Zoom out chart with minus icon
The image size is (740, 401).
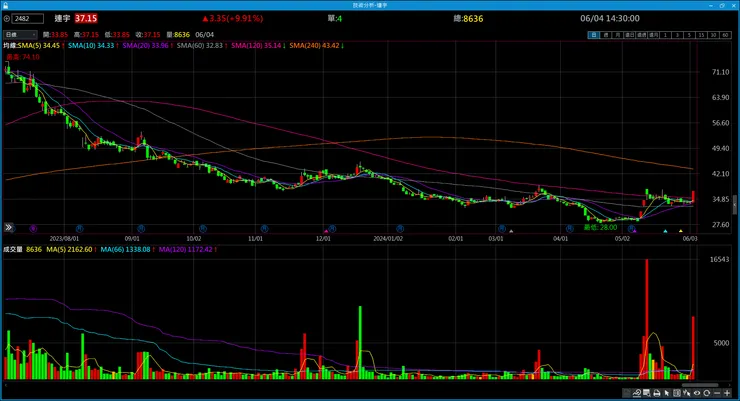717,393
